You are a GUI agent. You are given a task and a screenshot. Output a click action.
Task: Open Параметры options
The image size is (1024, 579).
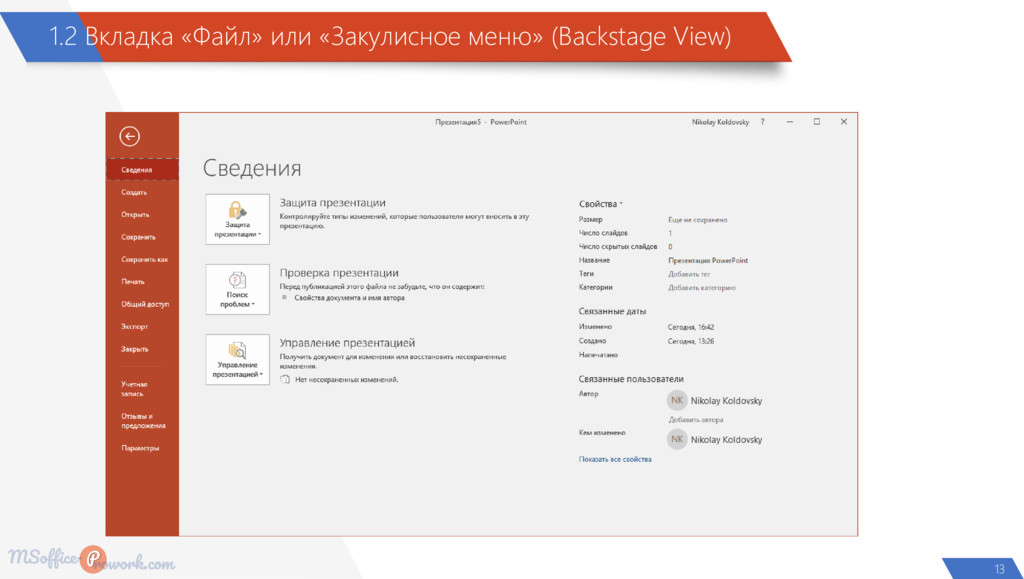142,448
